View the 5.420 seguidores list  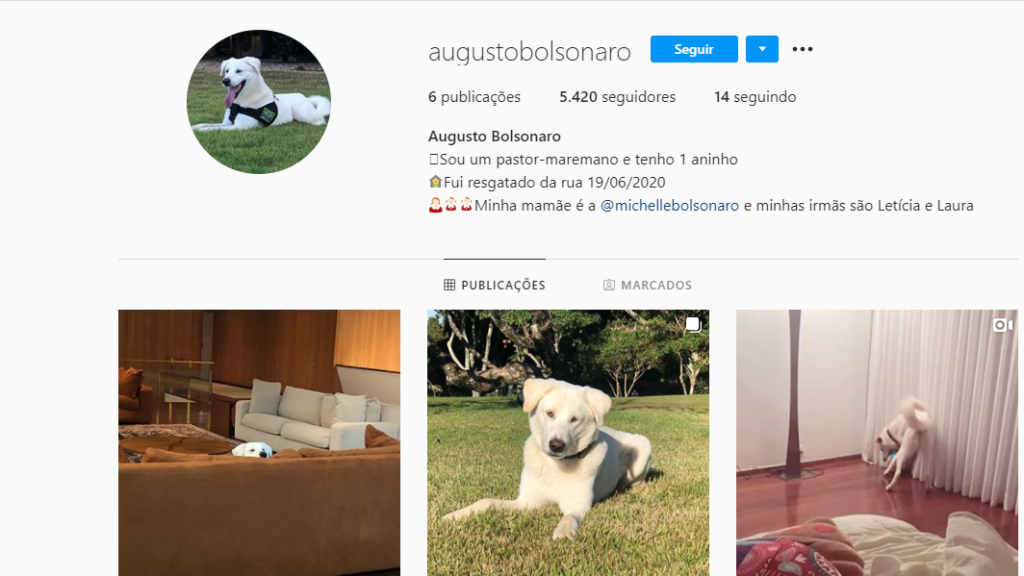click(617, 97)
